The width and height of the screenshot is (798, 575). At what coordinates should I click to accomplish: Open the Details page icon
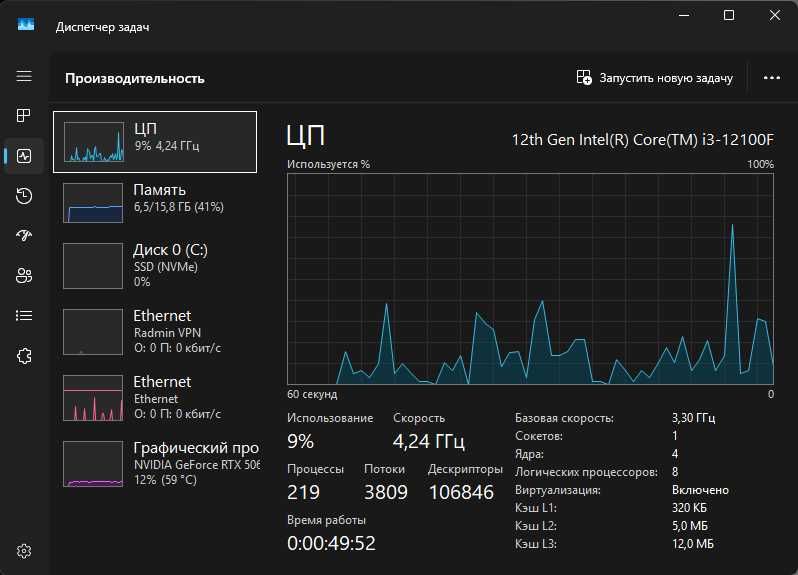(x=24, y=316)
